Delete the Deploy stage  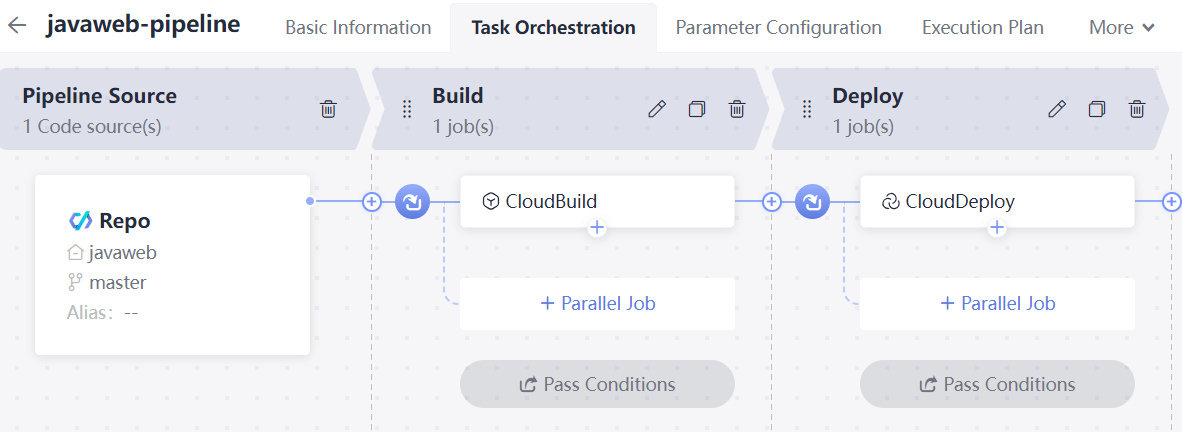click(1137, 109)
